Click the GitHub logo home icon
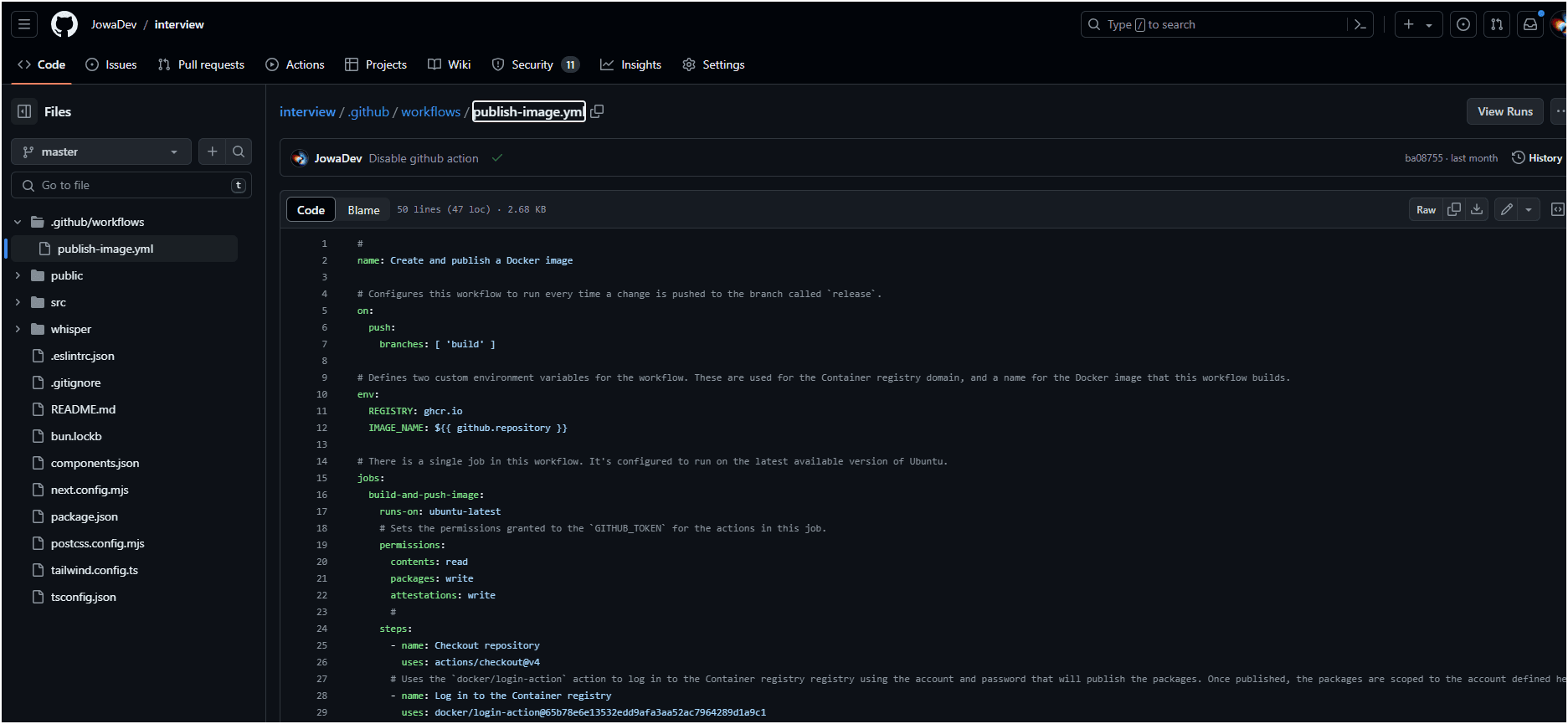 64,24
